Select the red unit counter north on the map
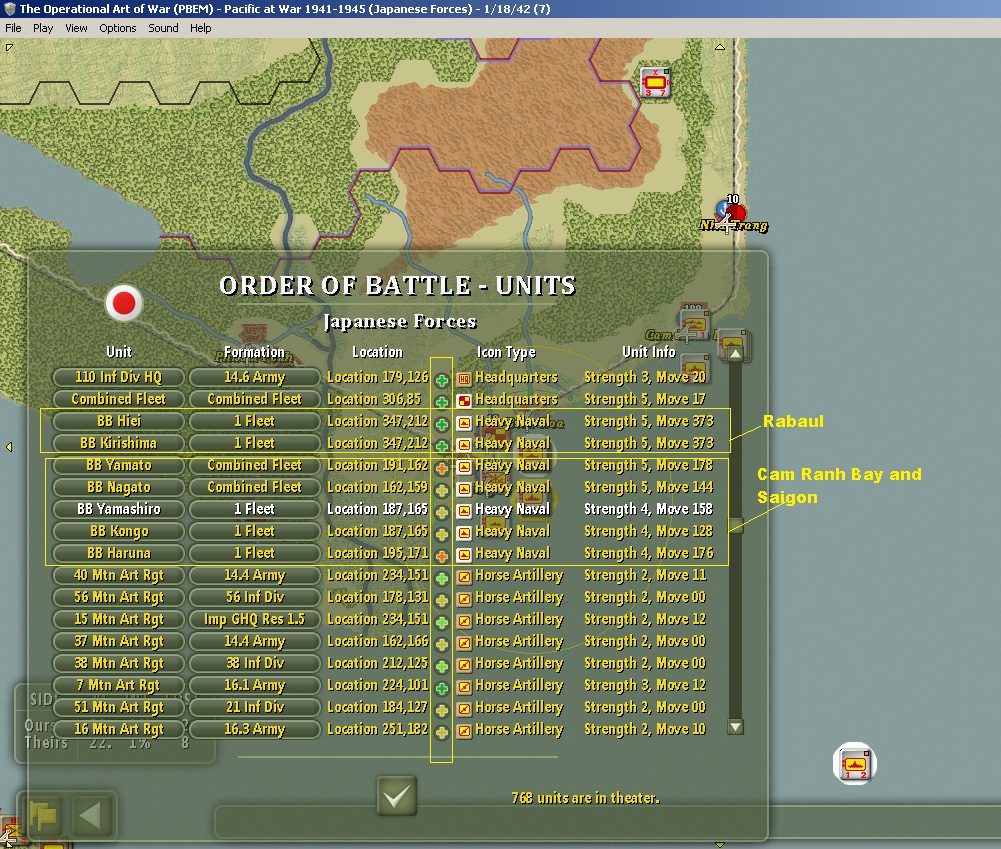Viewport: 1001px width, 849px height. (x=655, y=82)
